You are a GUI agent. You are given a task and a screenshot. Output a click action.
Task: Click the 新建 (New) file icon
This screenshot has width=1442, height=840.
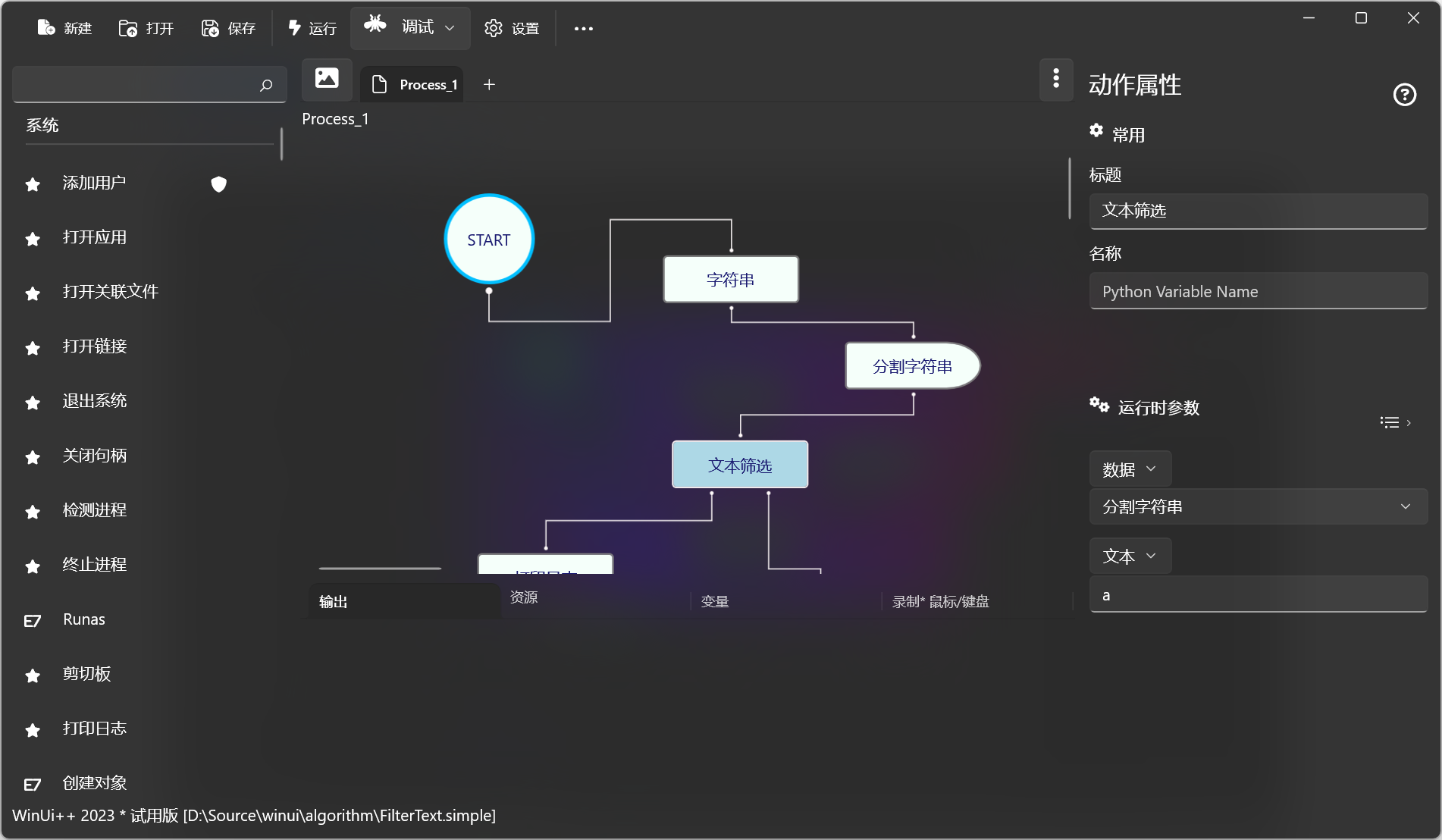pyautogui.click(x=46, y=28)
